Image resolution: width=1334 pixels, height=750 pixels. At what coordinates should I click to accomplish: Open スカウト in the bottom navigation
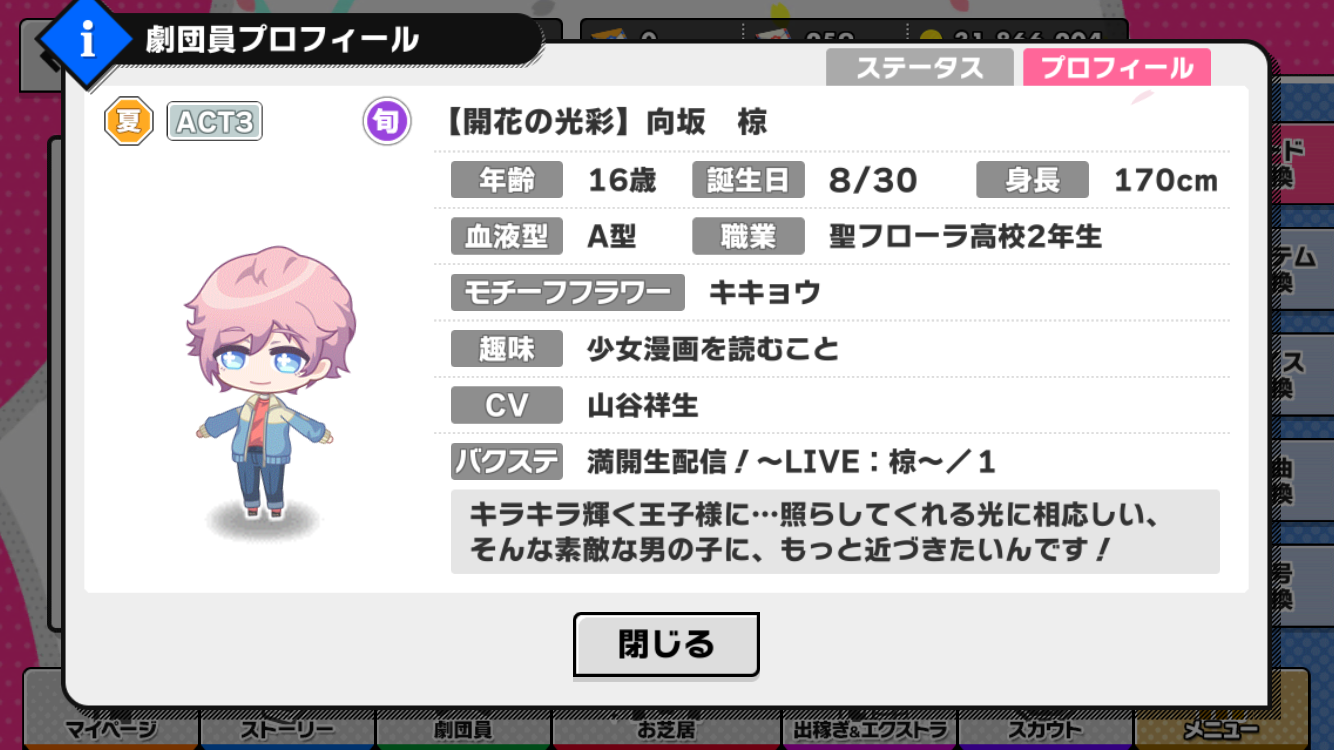pos(1046,728)
